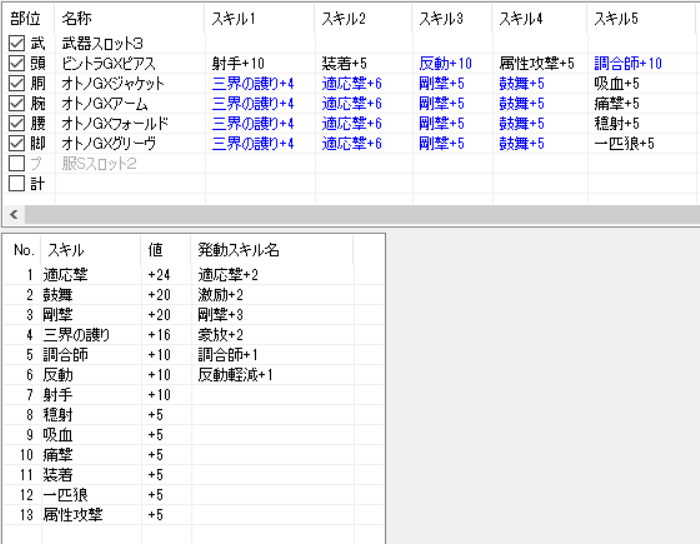Select row 4 三界の護り in skill list
Viewport: 700px width, 544px height.
194,335
